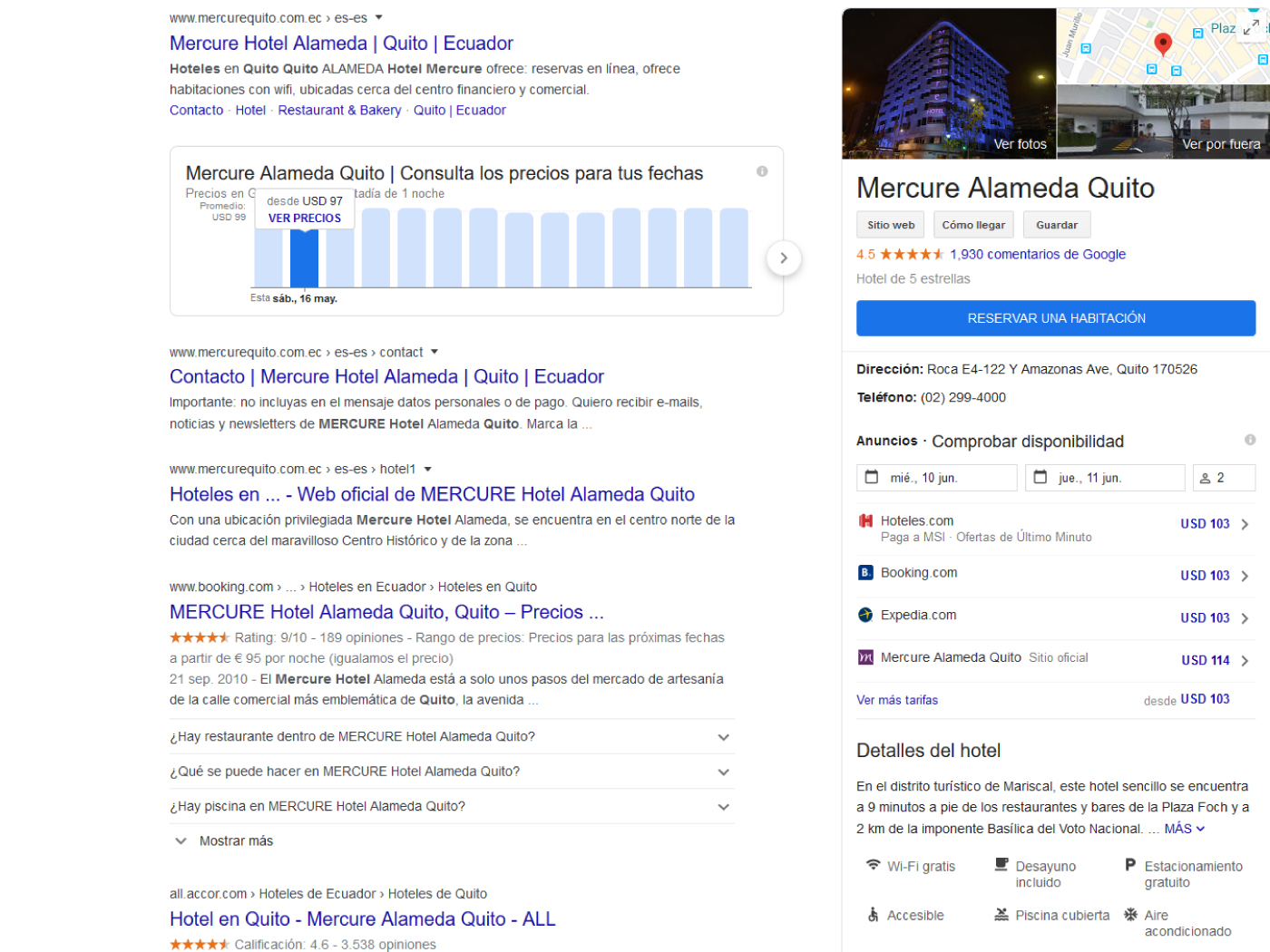Click the info icon beside Comprobar disponibilidad

point(1249,440)
